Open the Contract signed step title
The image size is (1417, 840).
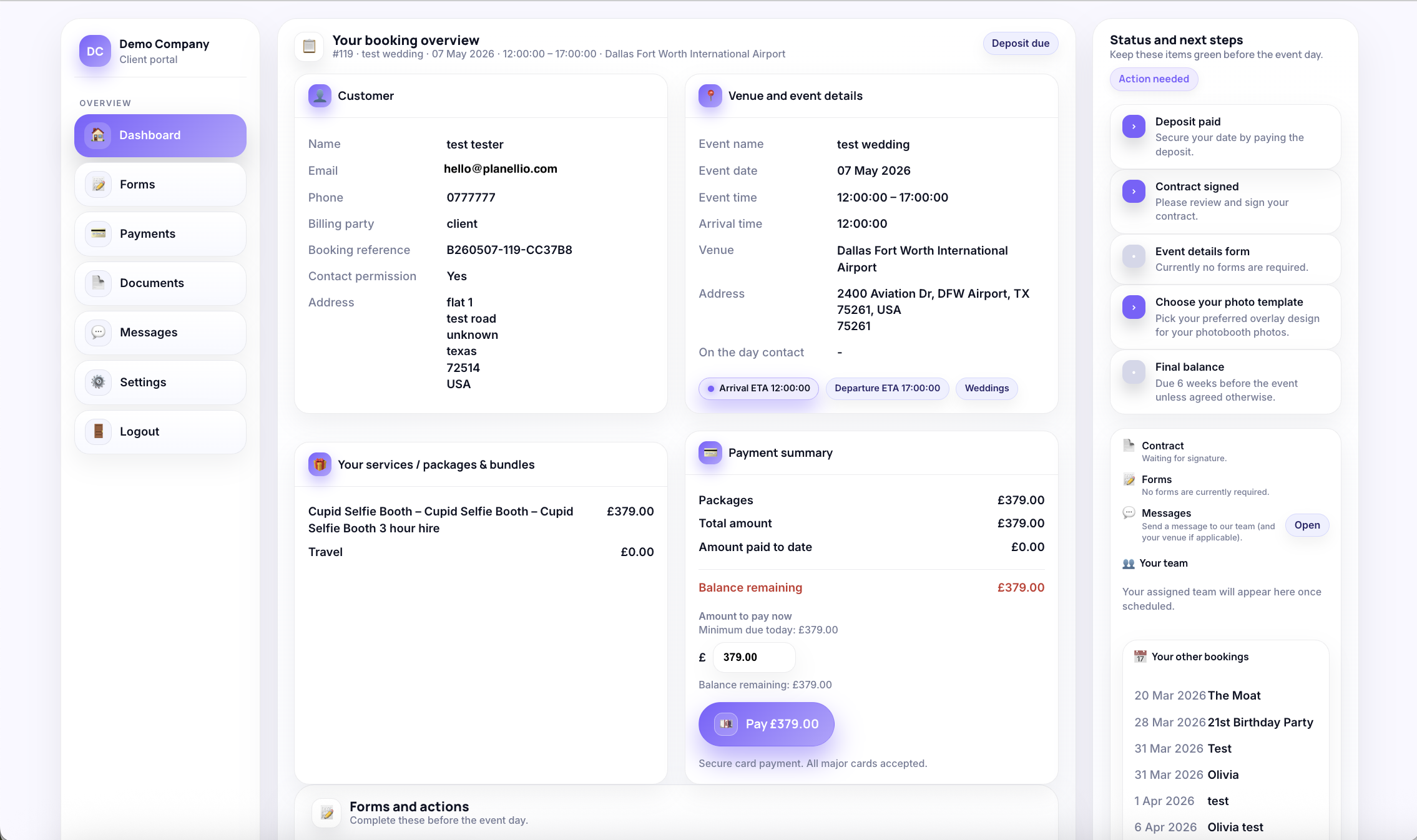pos(1197,187)
